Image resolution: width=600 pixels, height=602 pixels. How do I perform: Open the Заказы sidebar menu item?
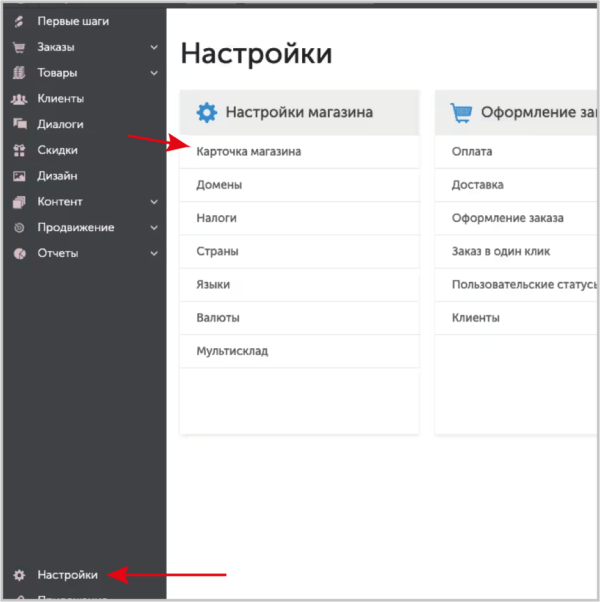coord(56,47)
